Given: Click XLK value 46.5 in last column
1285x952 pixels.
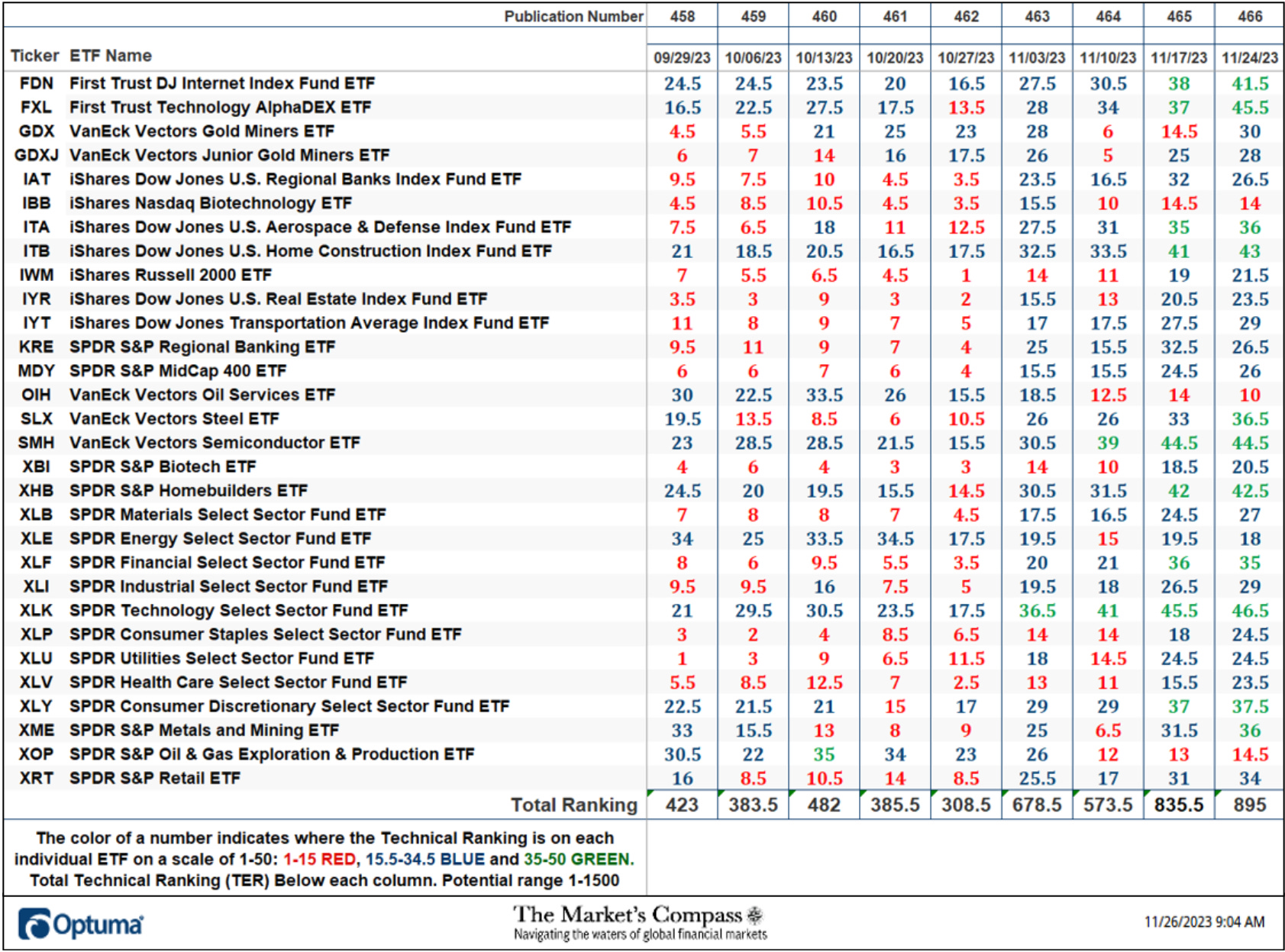Looking at the screenshot, I should click(x=1250, y=611).
